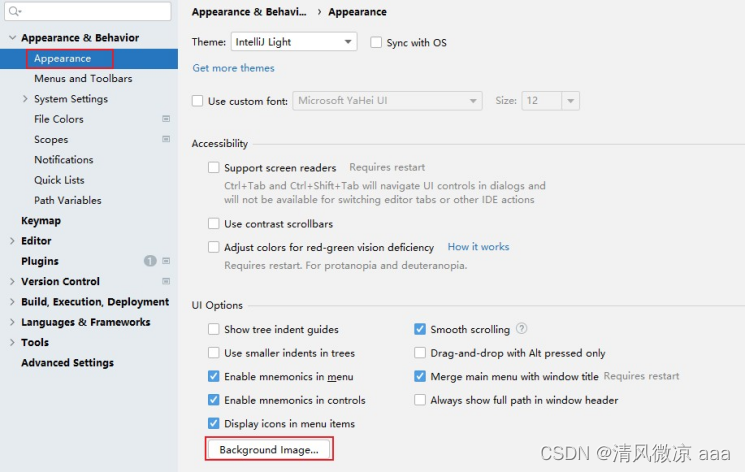Expand System Settings tree node
This screenshot has height=472, width=745.
[25, 98]
